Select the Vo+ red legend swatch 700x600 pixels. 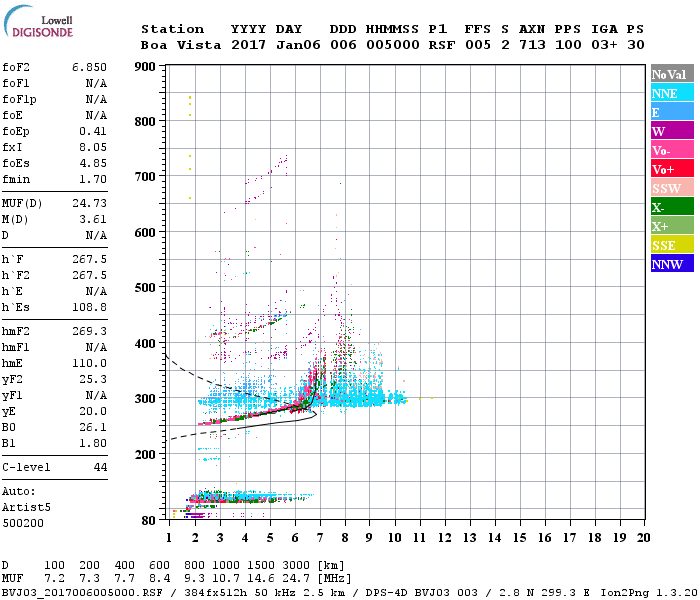(x=672, y=169)
